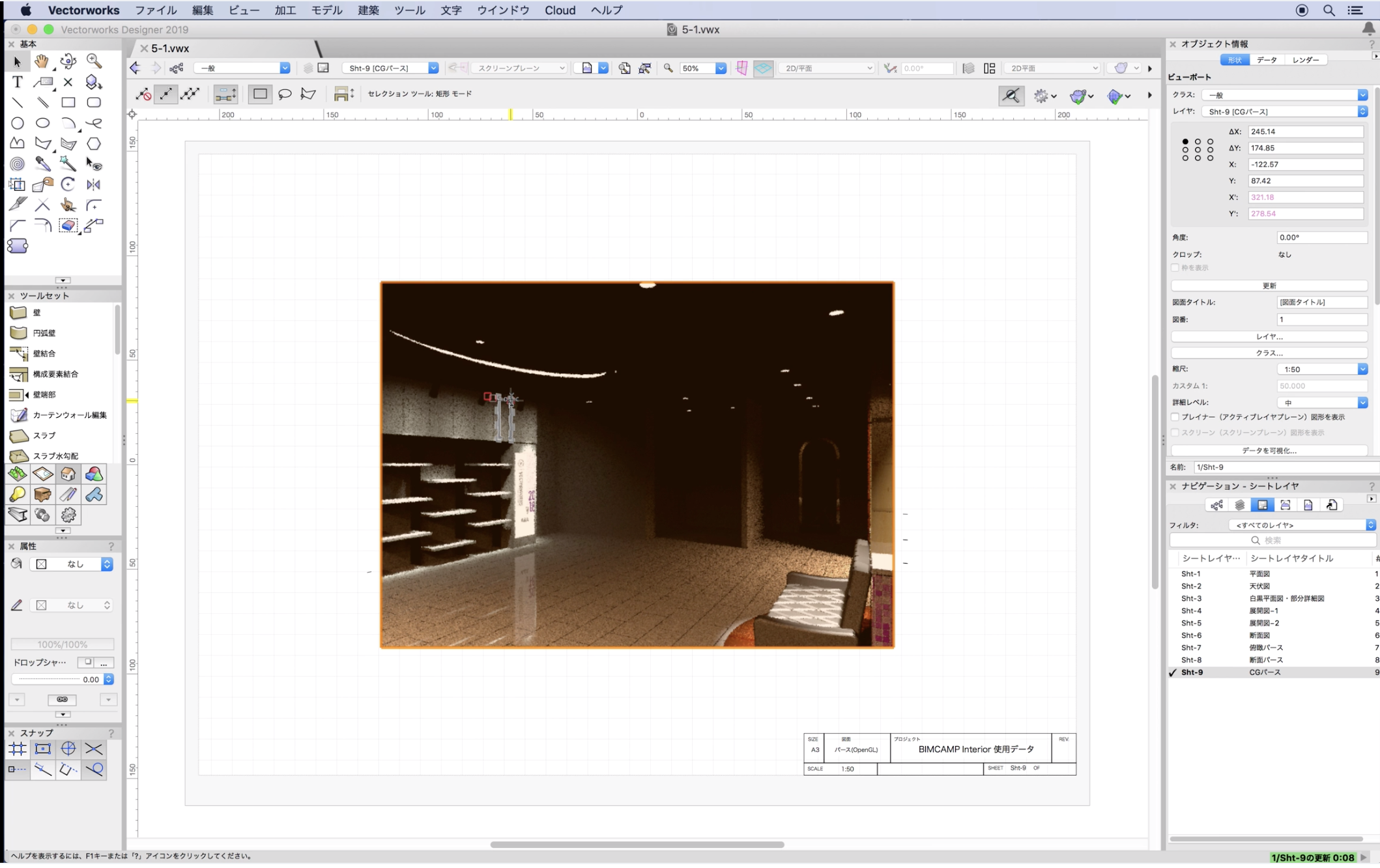Viewport: 1380px width, 868px height.
Task: Select the single Line tool
Action: click(x=18, y=102)
